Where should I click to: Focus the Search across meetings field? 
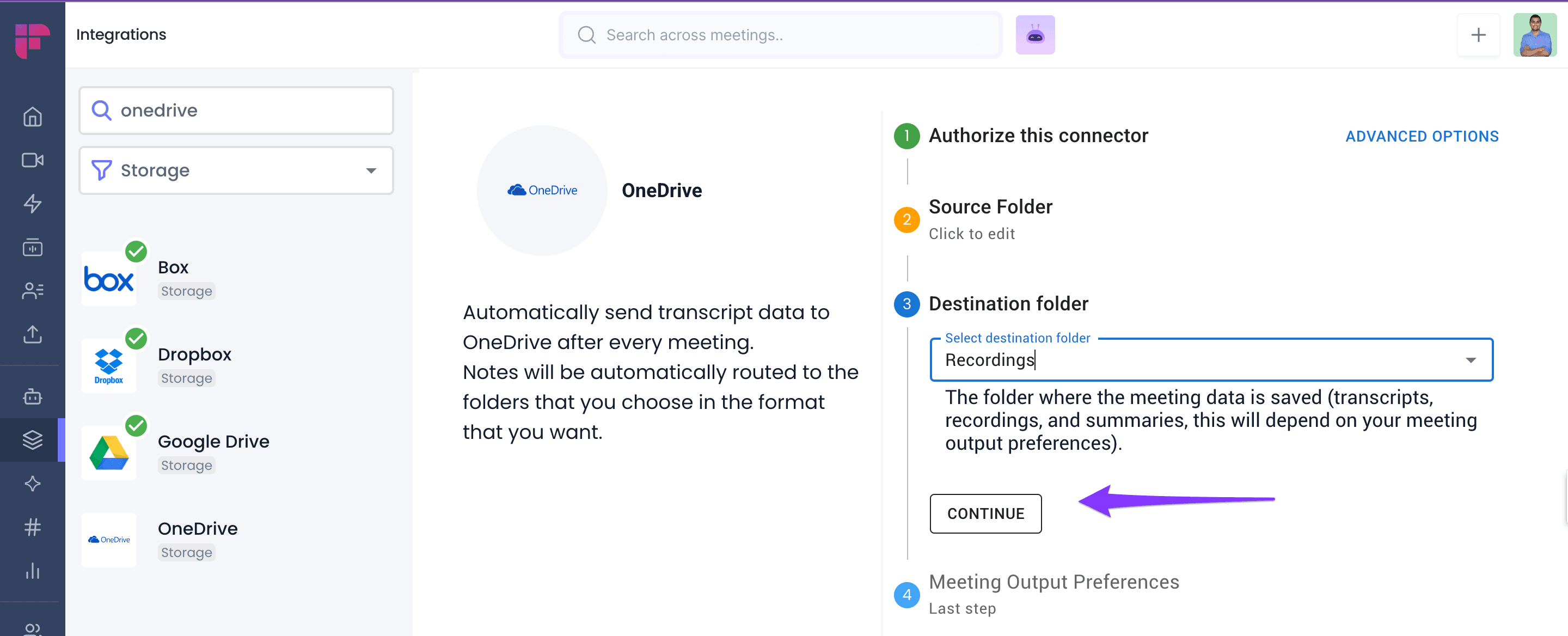(x=780, y=35)
